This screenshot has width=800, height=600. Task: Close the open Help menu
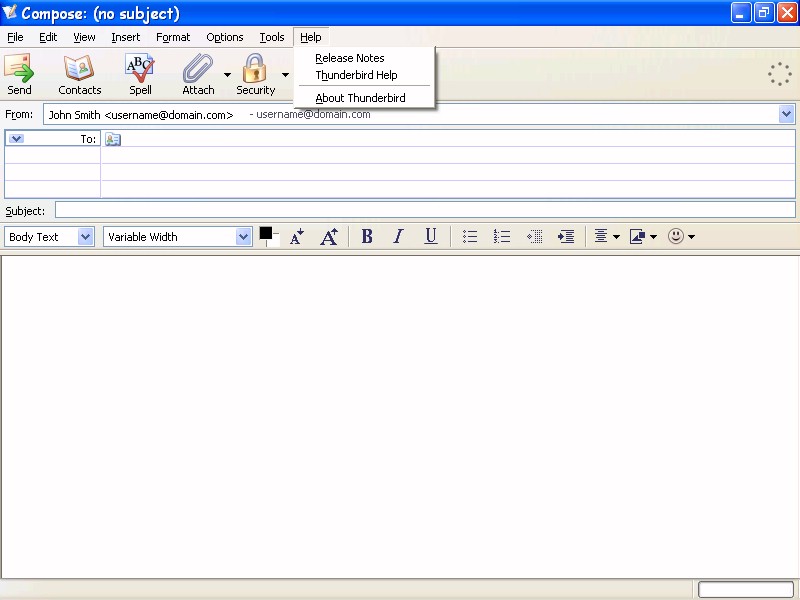coord(311,37)
